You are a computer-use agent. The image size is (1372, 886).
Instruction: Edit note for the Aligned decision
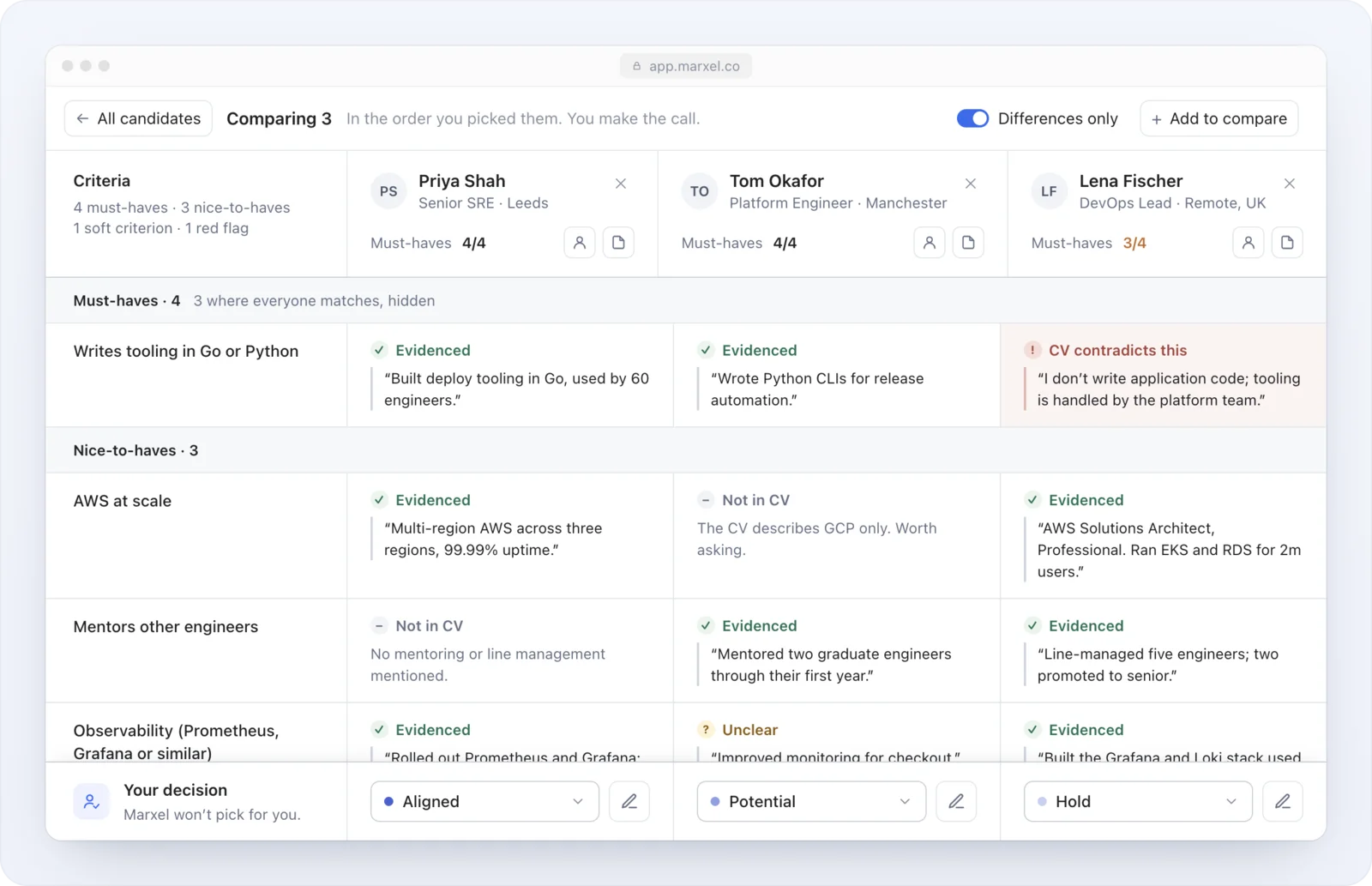[x=629, y=801]
